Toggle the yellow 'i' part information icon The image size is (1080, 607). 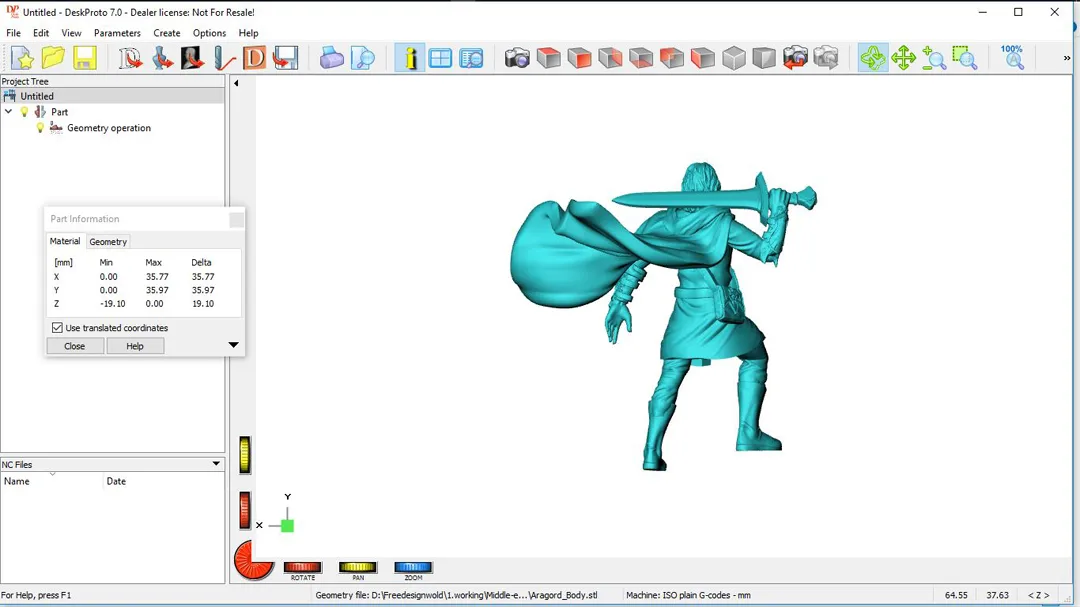tap(410, 58)
